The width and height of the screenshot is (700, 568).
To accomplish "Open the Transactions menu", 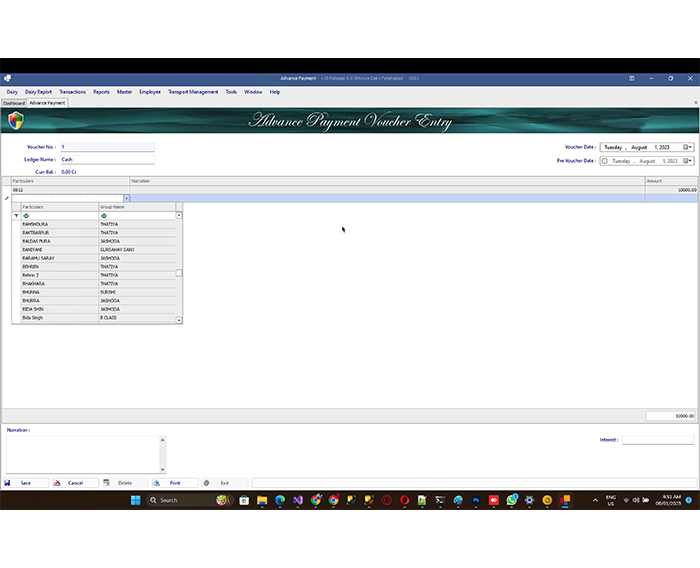I will 72,92.
